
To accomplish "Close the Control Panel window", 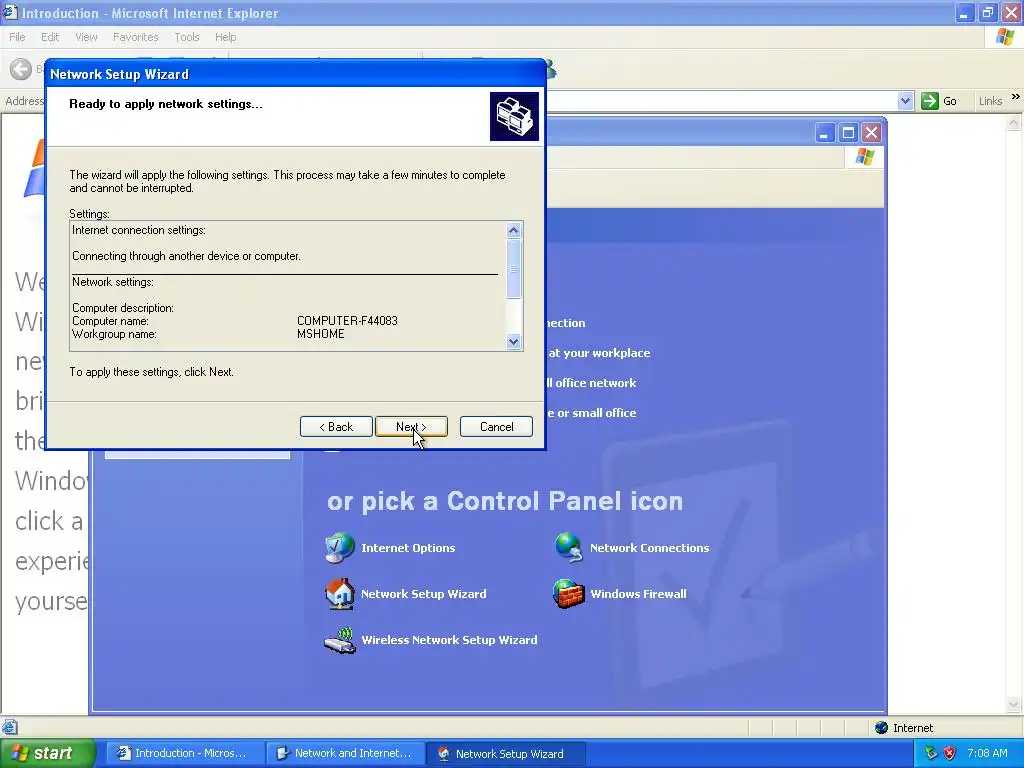I will click(x=871, y=133).
